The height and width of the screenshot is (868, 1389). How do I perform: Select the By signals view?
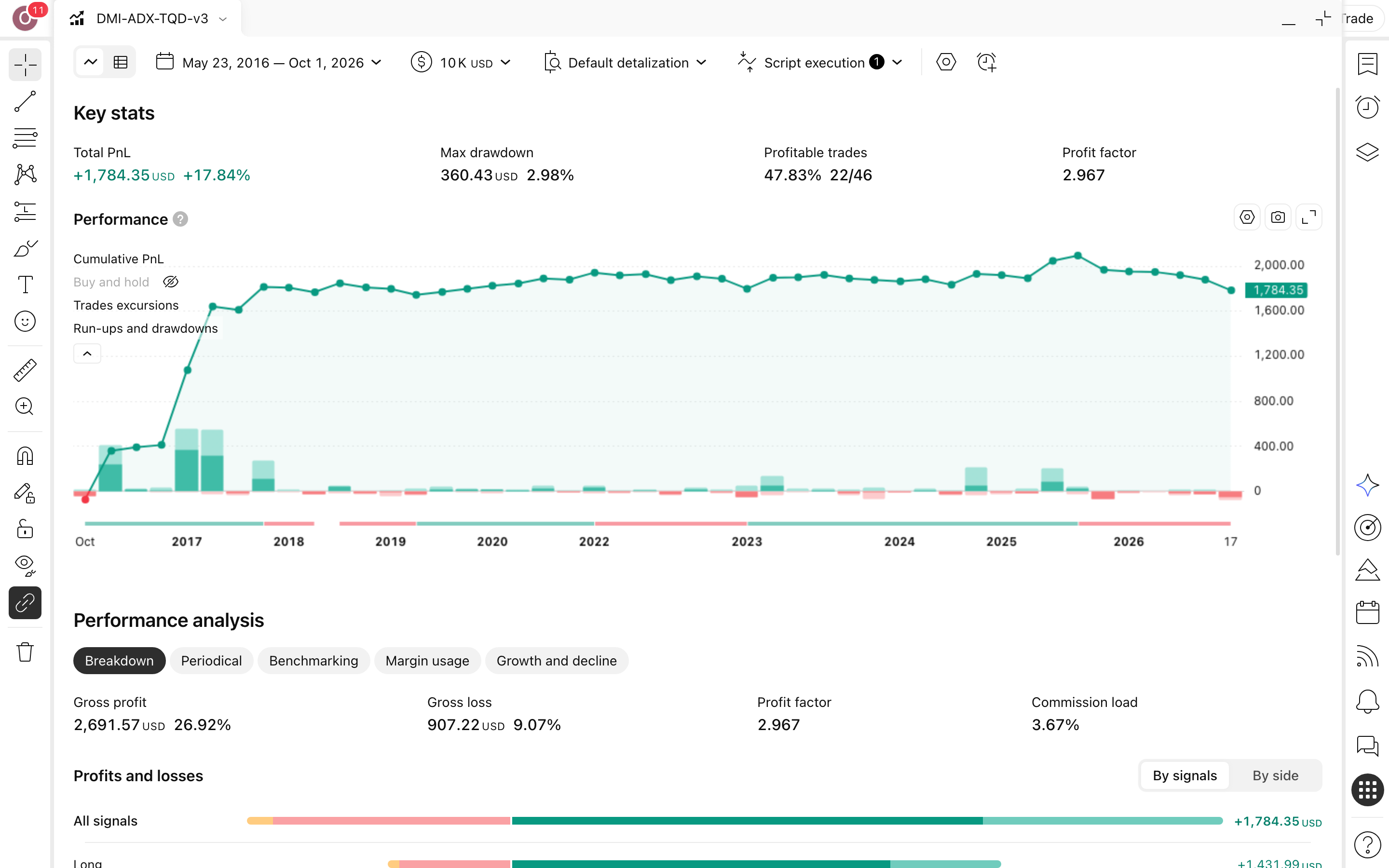click(1185, 775)
